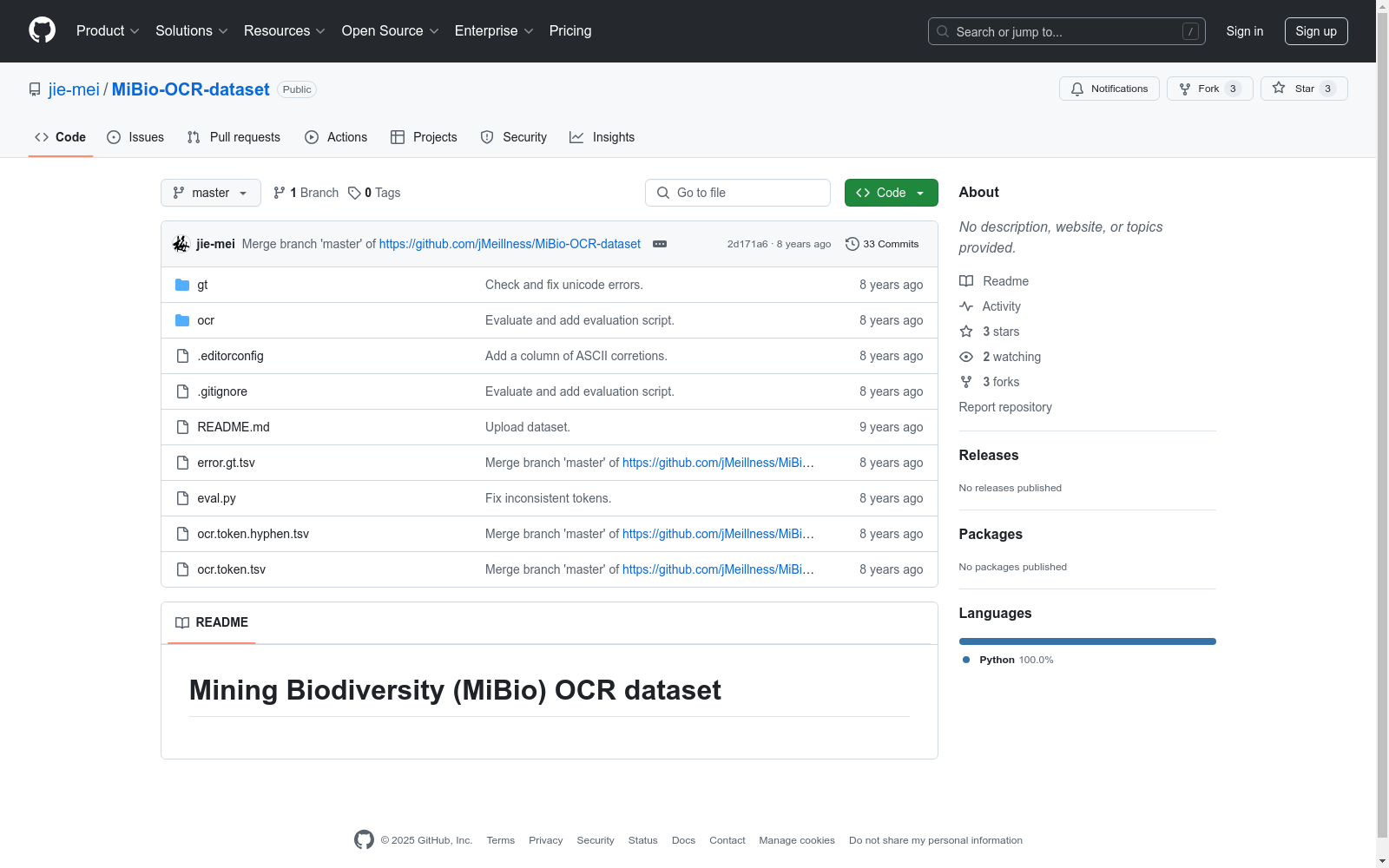The height and width of the screenshot is (868, 1389).
Task: View the 33 Commits history
Action: pyautogui.click(x=882, y=244)
